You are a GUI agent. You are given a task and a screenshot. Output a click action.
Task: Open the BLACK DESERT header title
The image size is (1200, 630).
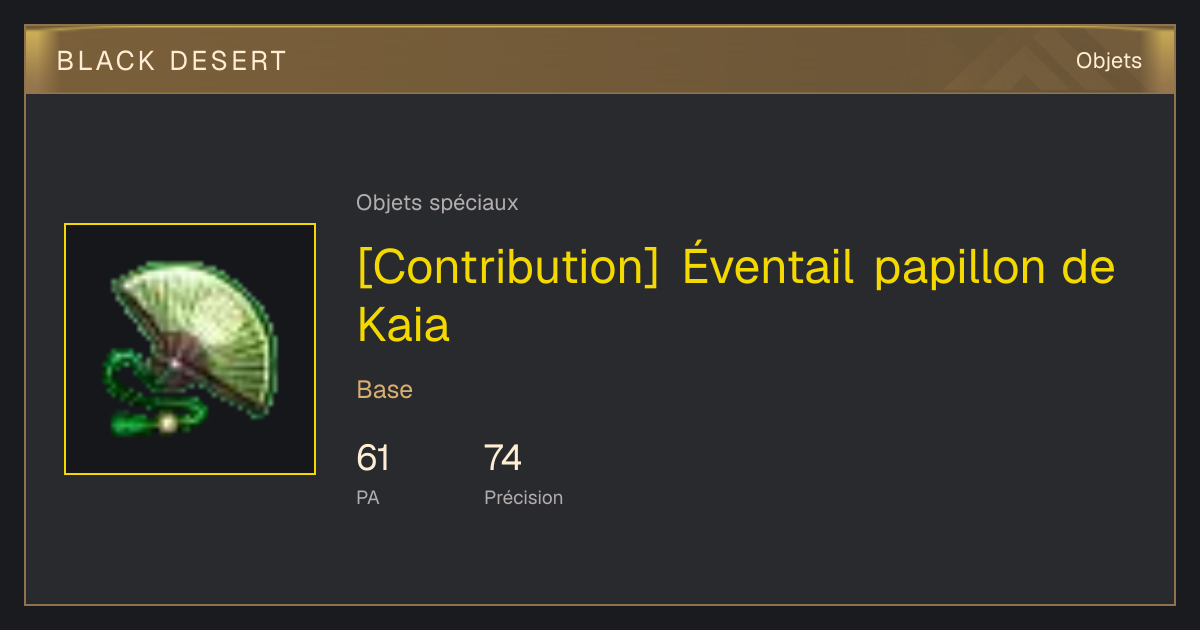tap(172, 61)
